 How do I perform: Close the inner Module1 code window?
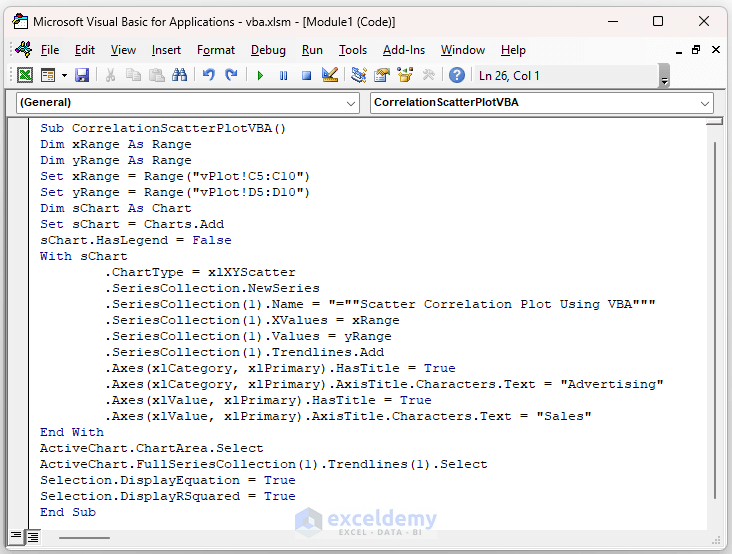pyautogui.click(x=716, y=49)
